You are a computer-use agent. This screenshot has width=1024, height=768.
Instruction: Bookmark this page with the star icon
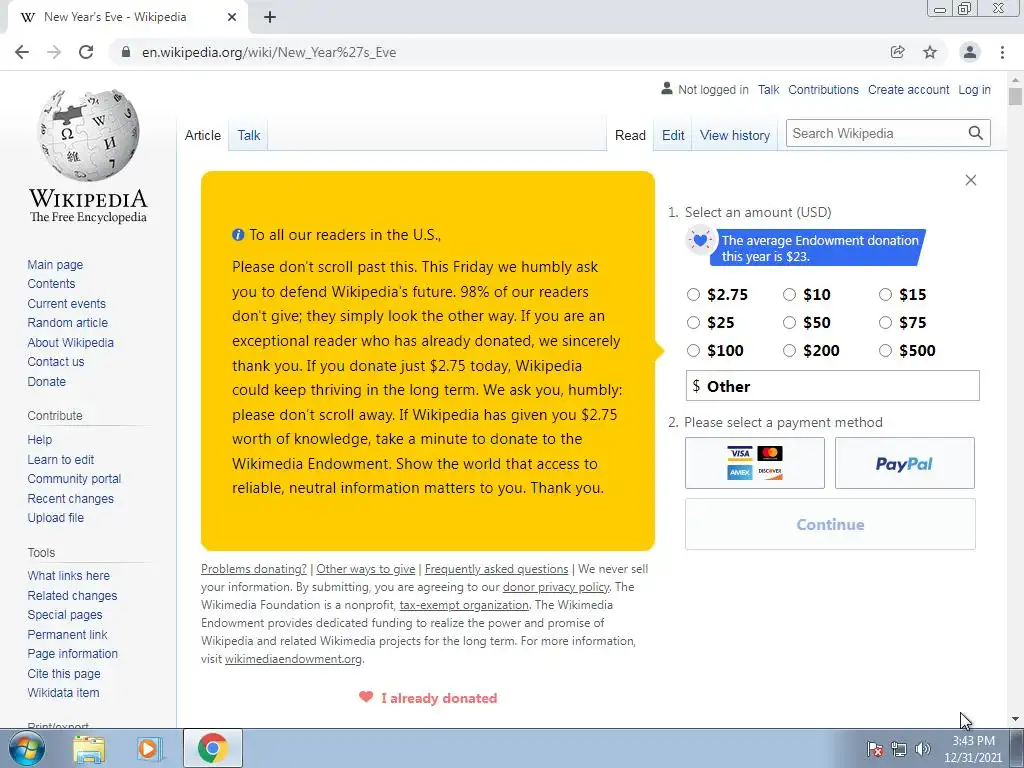tap(930, 52)
